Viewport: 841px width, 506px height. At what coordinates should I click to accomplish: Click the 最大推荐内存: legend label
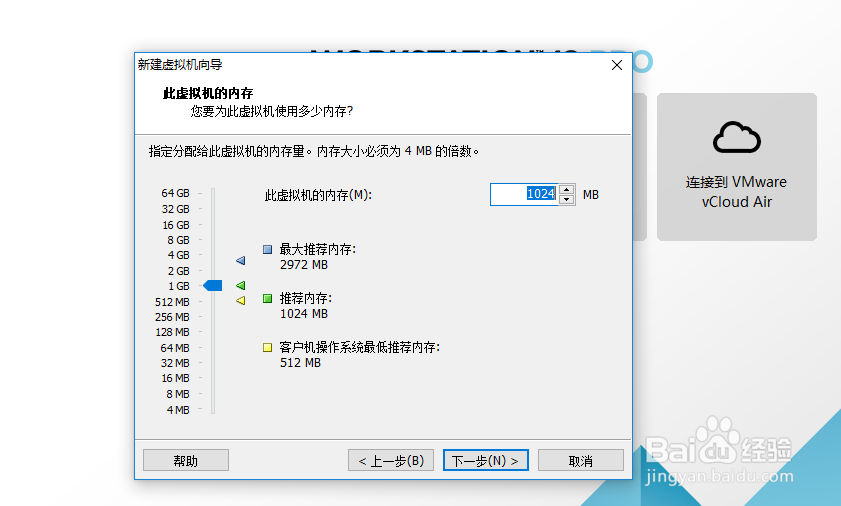318,250
